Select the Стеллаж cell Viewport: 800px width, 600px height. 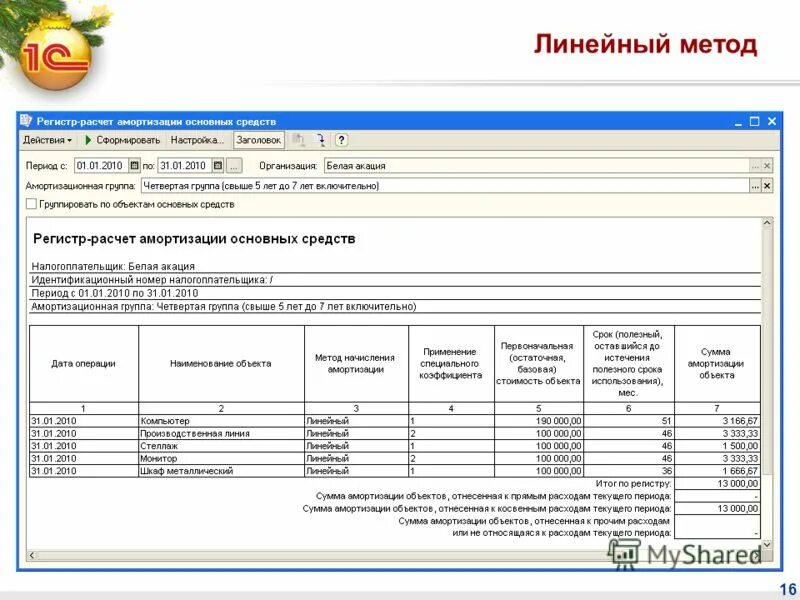tap(221, 446)
